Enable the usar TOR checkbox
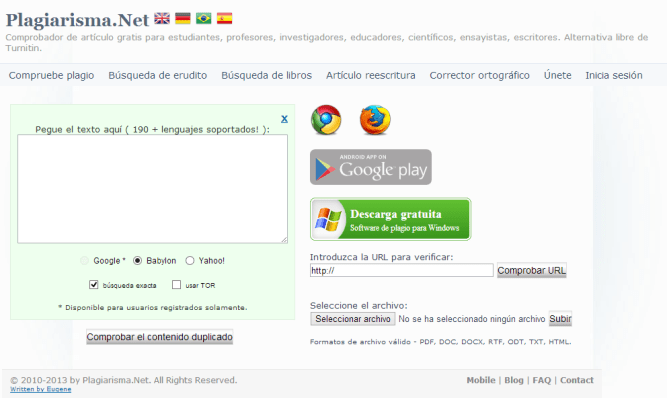Screen dimensions: 667x398 click(177, 284)
